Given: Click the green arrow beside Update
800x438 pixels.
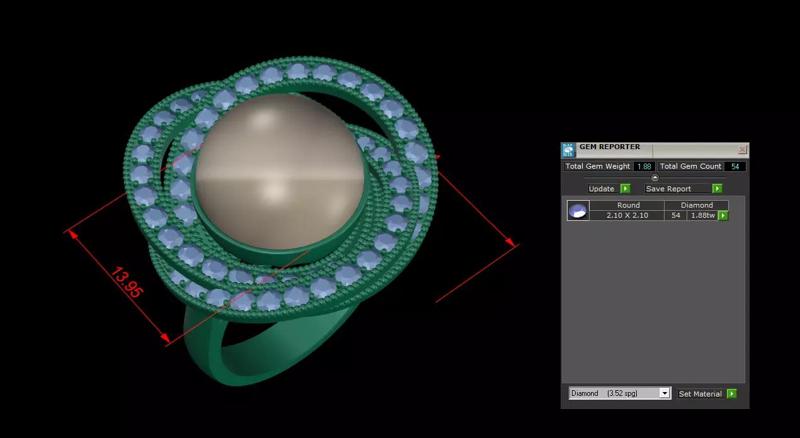Looking at the screenshot, I should [x=626, y=189].
